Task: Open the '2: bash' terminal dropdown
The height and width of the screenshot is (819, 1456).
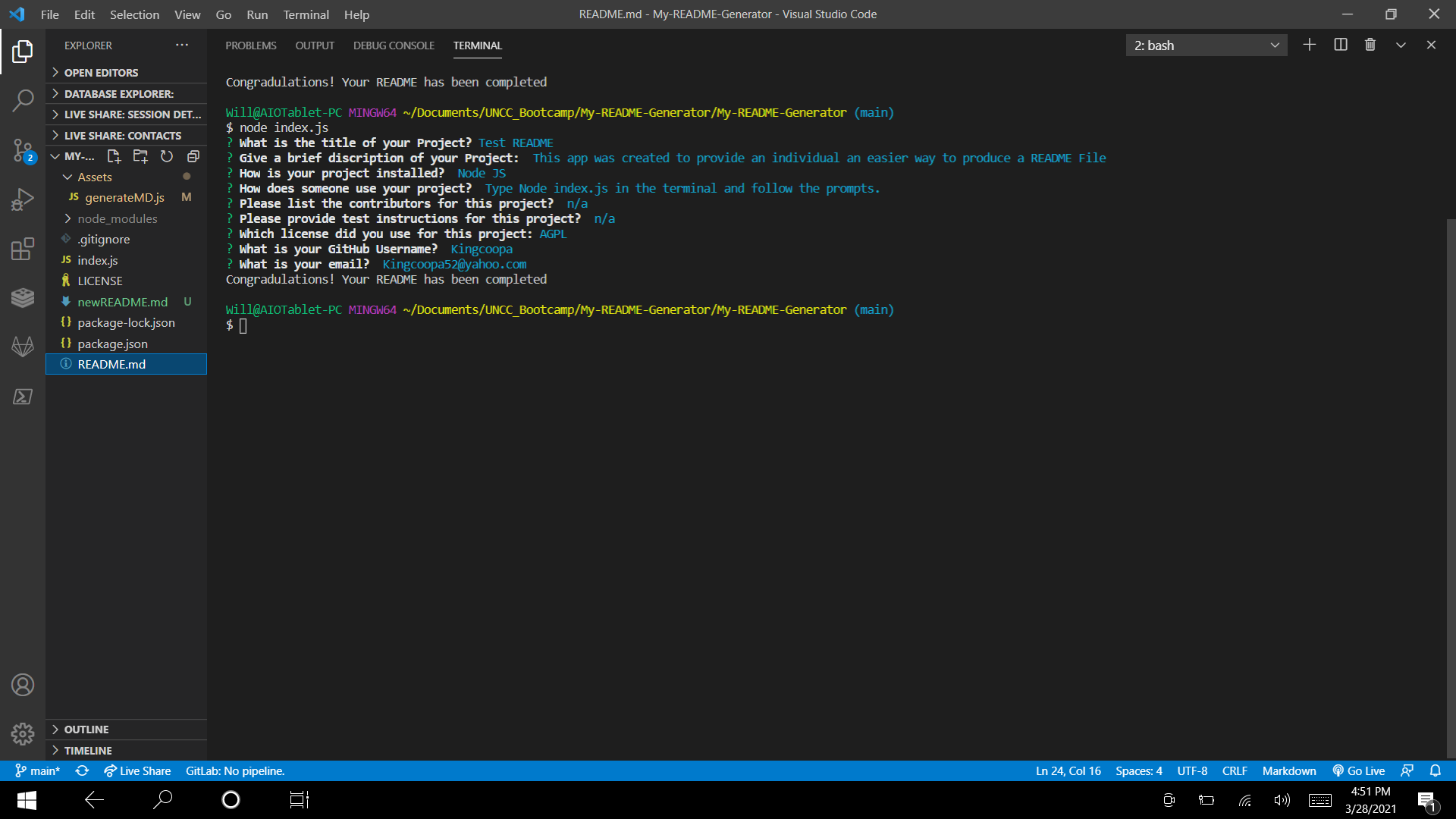Action: coord(1206,45)
